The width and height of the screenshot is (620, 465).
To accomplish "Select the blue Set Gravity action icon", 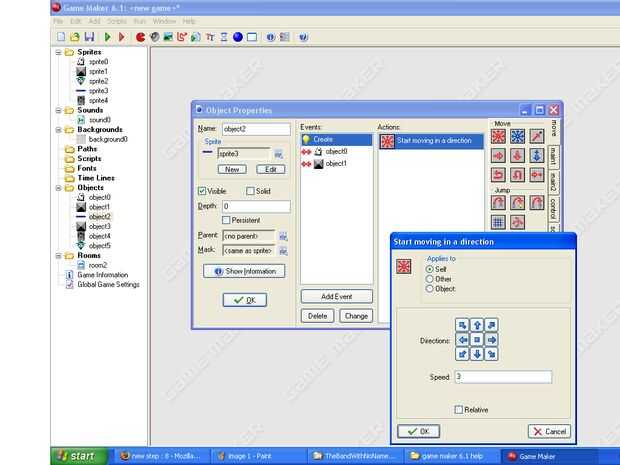I will [x=537, y=155].
